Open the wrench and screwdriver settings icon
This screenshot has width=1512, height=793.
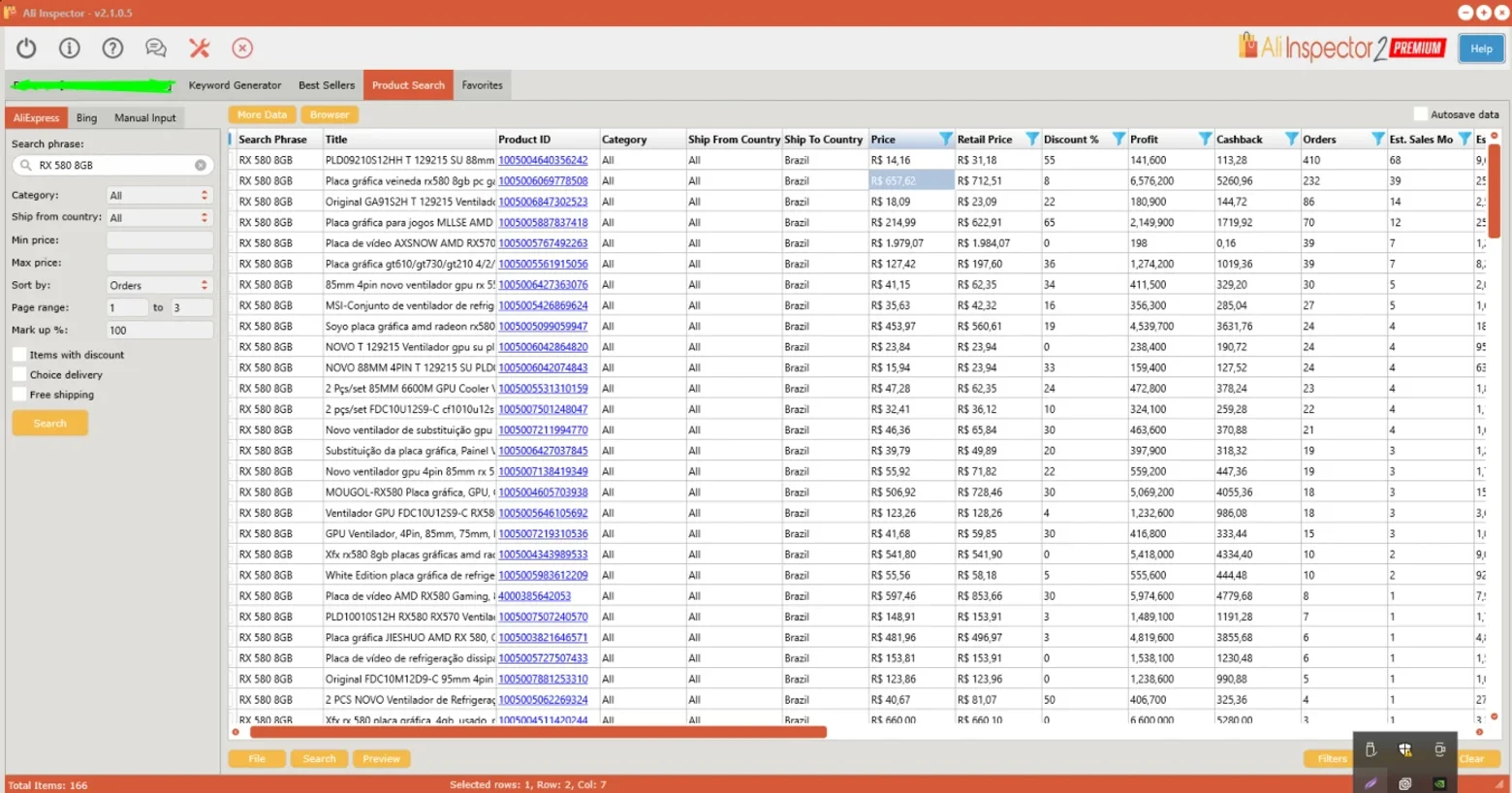click(199, 48)
